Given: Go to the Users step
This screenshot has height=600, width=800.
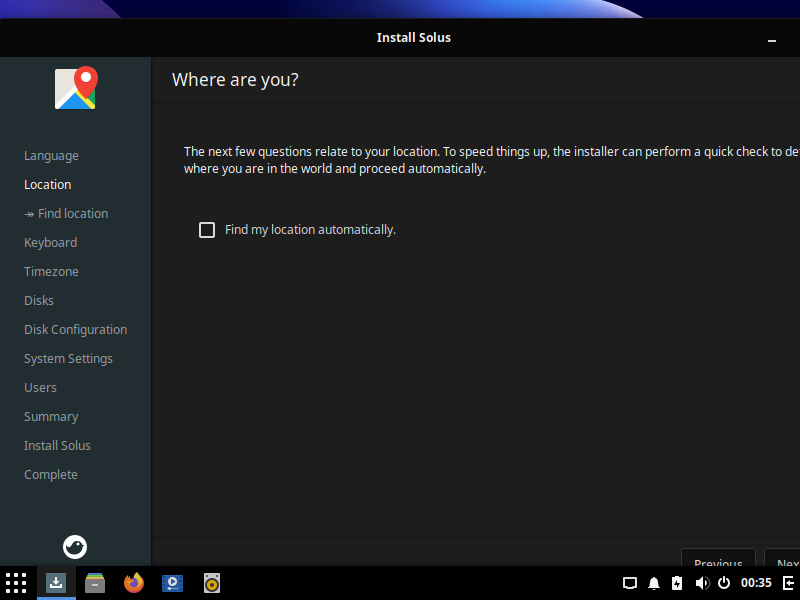Looking at the screenshot, I should pos(40,388).
